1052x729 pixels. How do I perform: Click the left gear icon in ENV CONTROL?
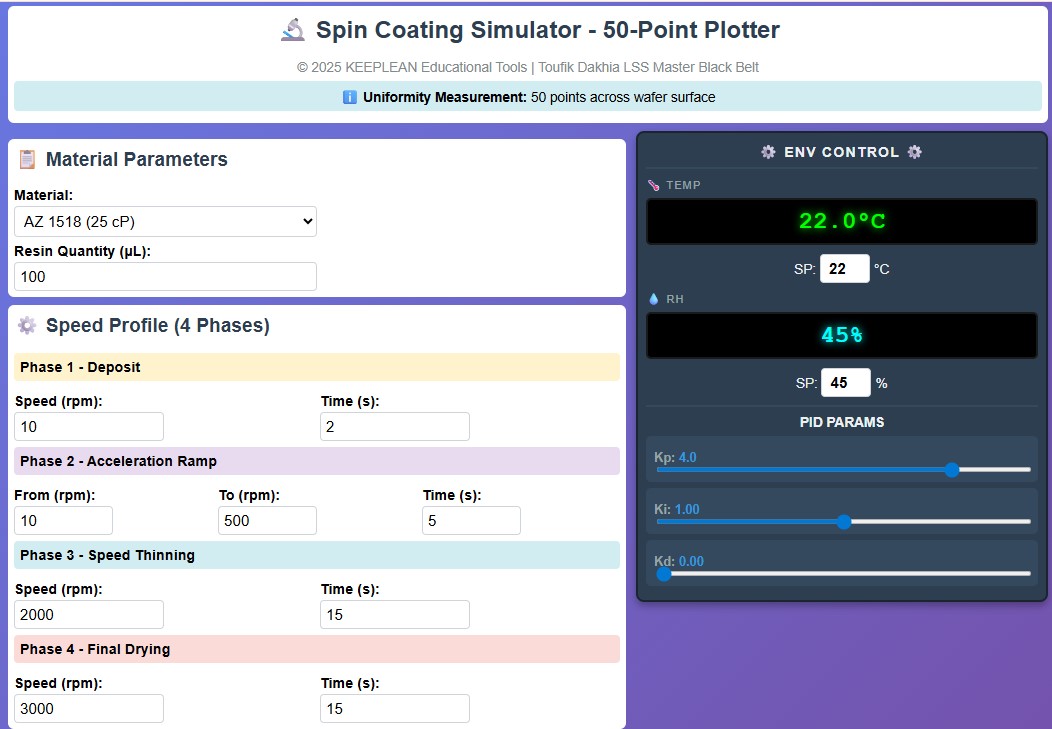point(767,152)
